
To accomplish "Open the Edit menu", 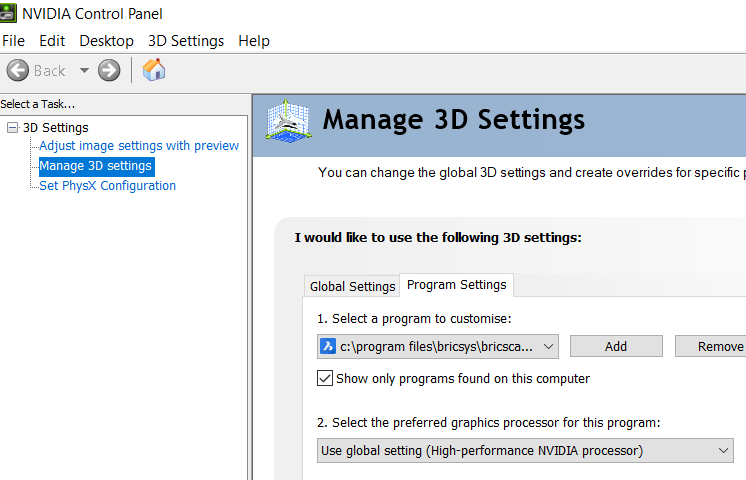I will [52, 41].
